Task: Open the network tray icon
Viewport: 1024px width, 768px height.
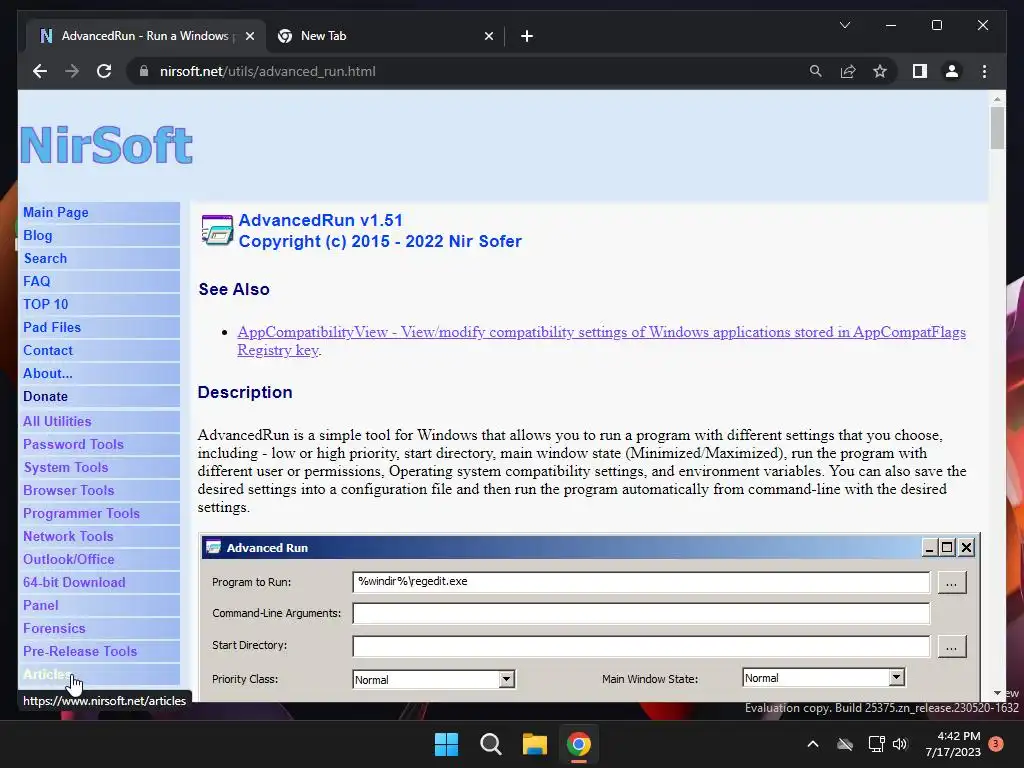Action: tap(876, 744)
